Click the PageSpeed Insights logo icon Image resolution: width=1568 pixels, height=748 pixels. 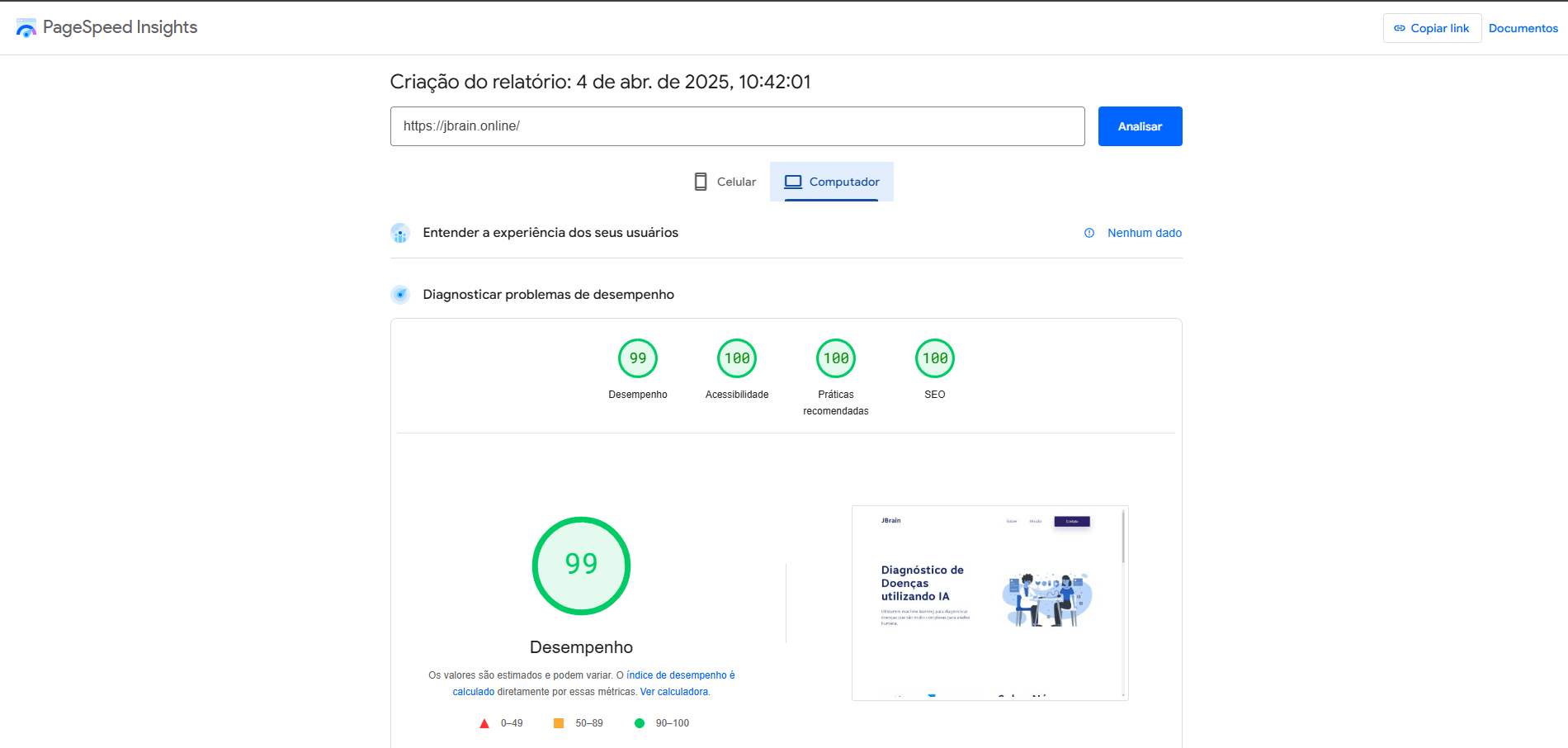coord(26,28)
